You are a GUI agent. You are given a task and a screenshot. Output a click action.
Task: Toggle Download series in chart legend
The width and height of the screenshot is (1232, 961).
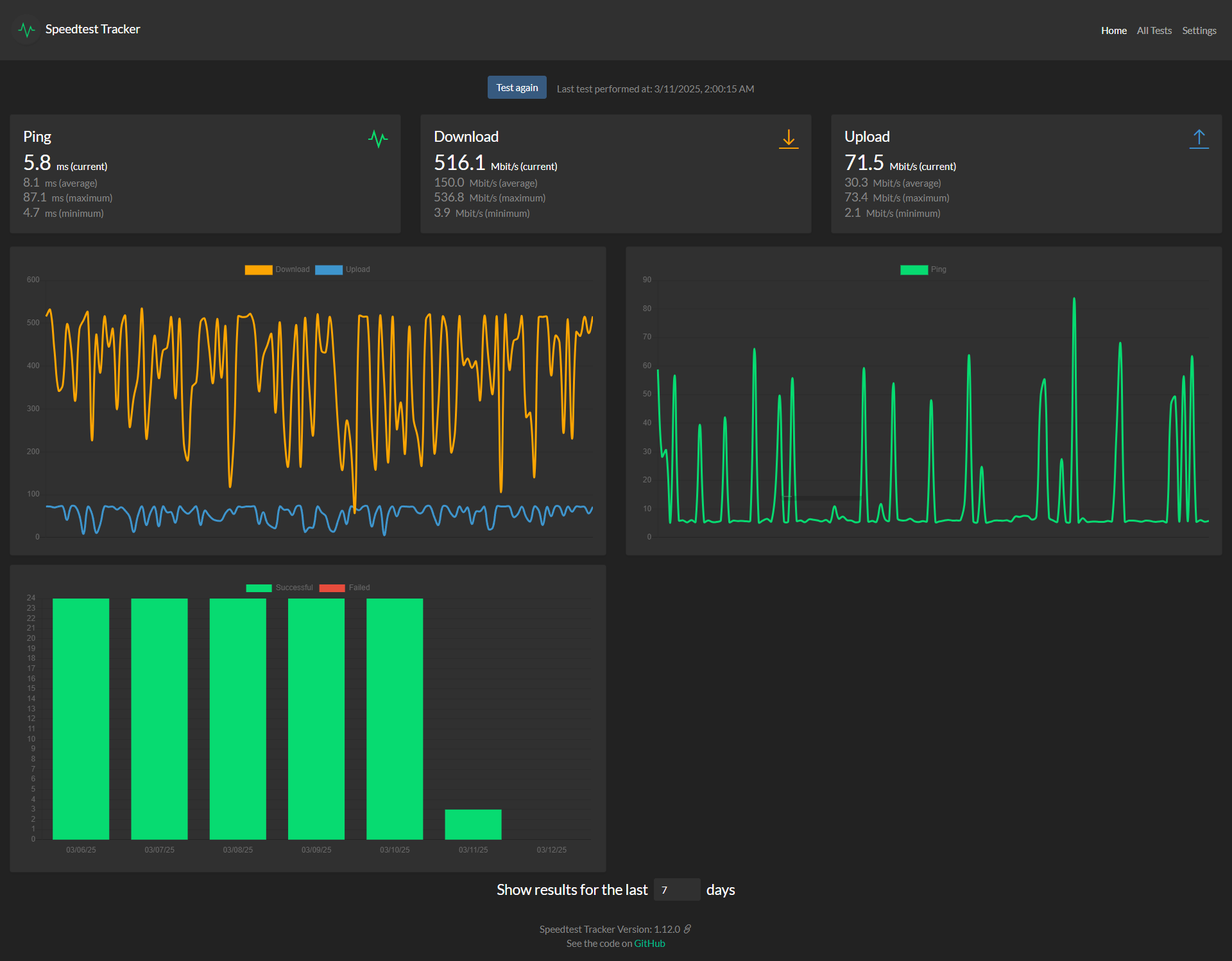tap(277, 269)
